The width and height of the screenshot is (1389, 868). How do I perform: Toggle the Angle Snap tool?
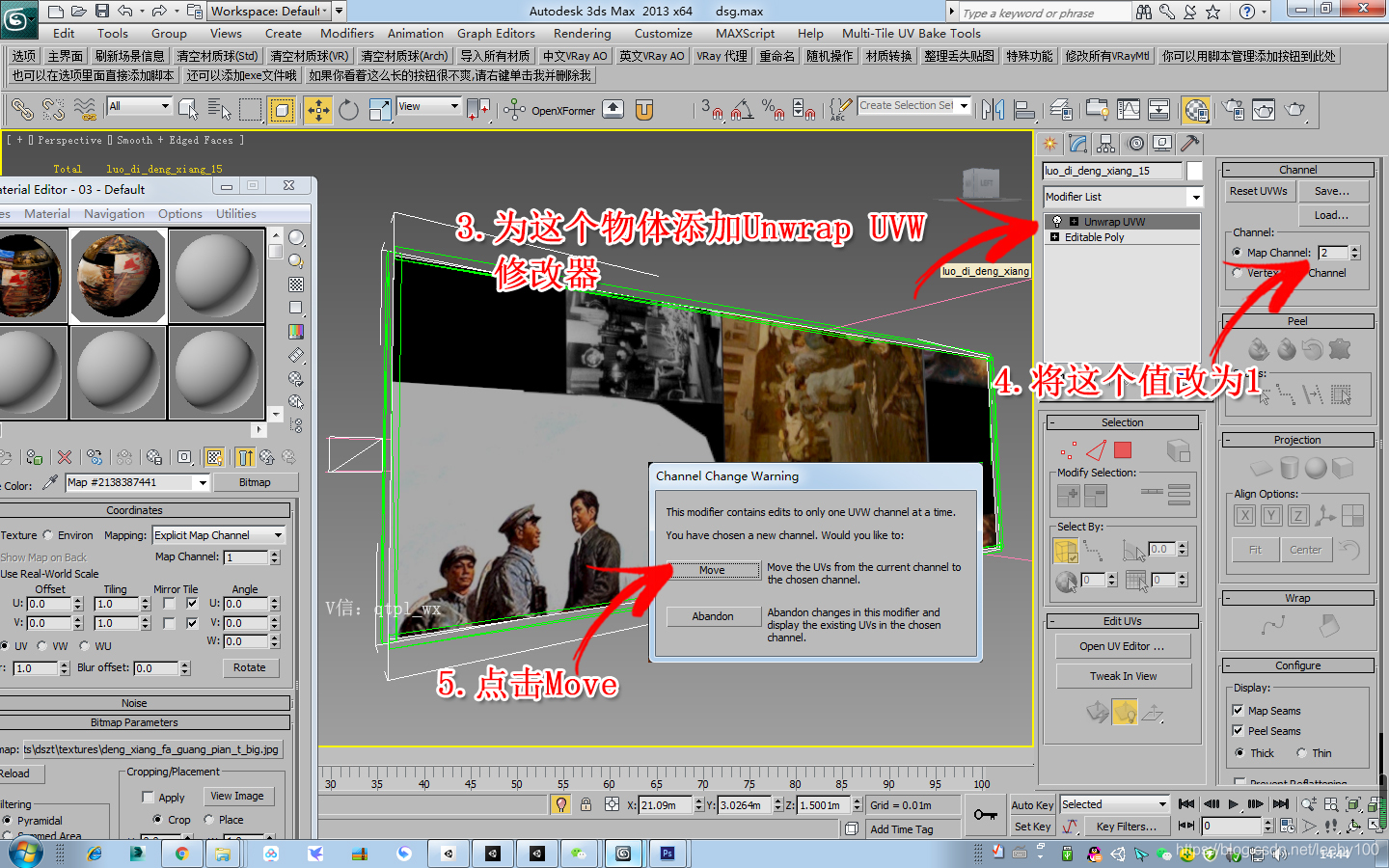click(x=742, y=110)
